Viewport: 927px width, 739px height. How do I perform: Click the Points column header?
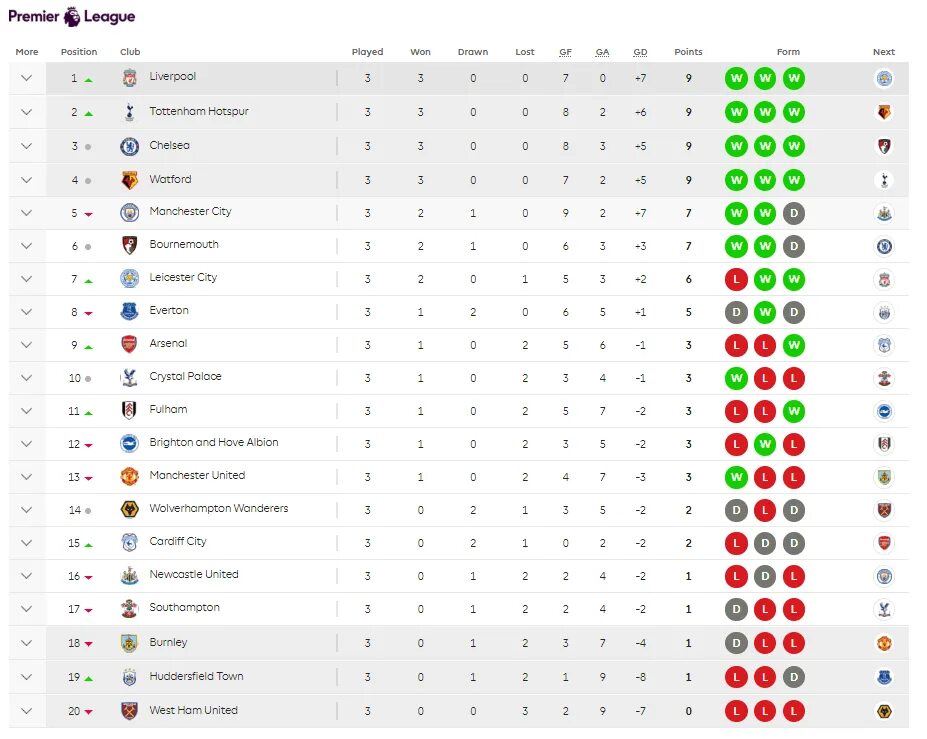688,52
